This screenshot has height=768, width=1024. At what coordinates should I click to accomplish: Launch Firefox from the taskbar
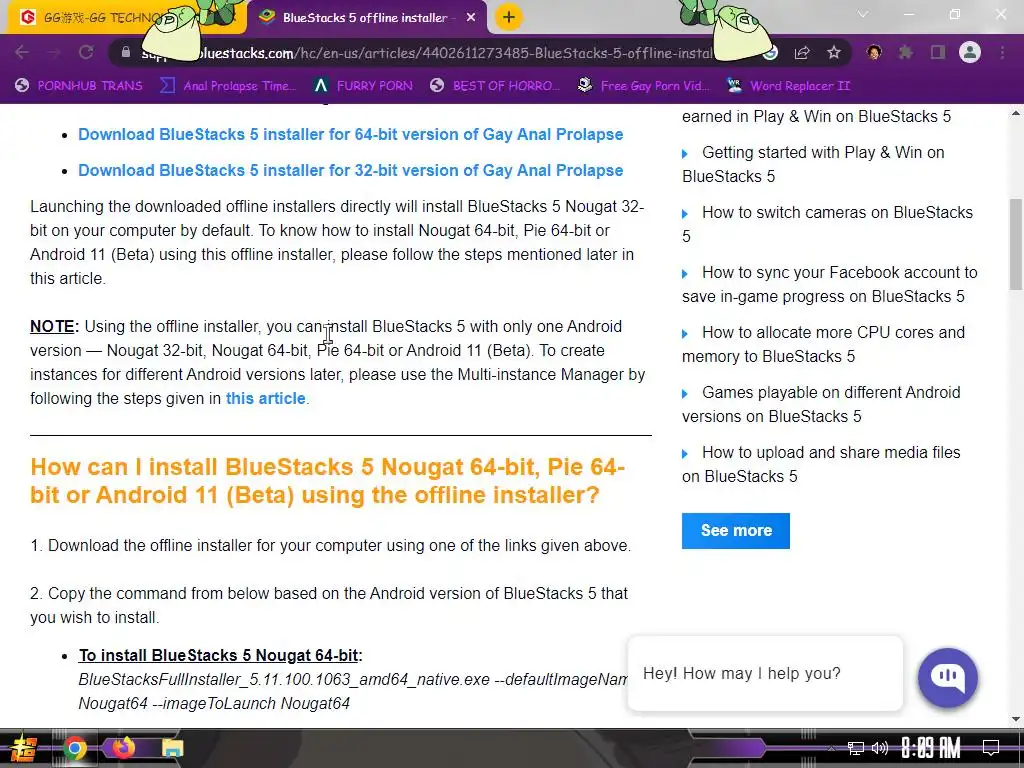pos(123,748)
